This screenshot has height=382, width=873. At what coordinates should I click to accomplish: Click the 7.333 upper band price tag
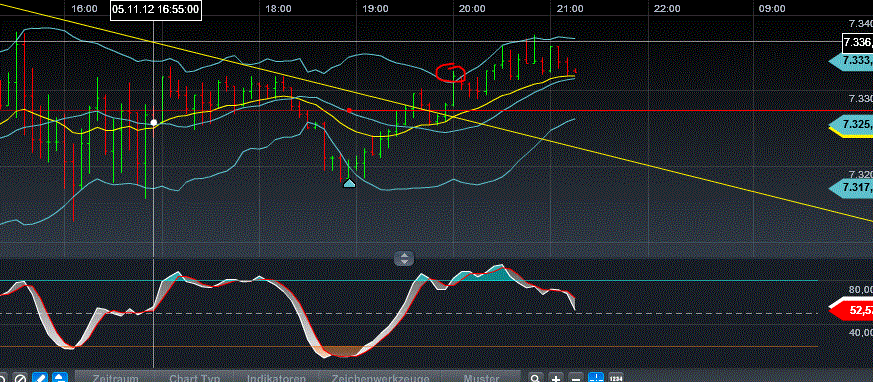[852, 61]
